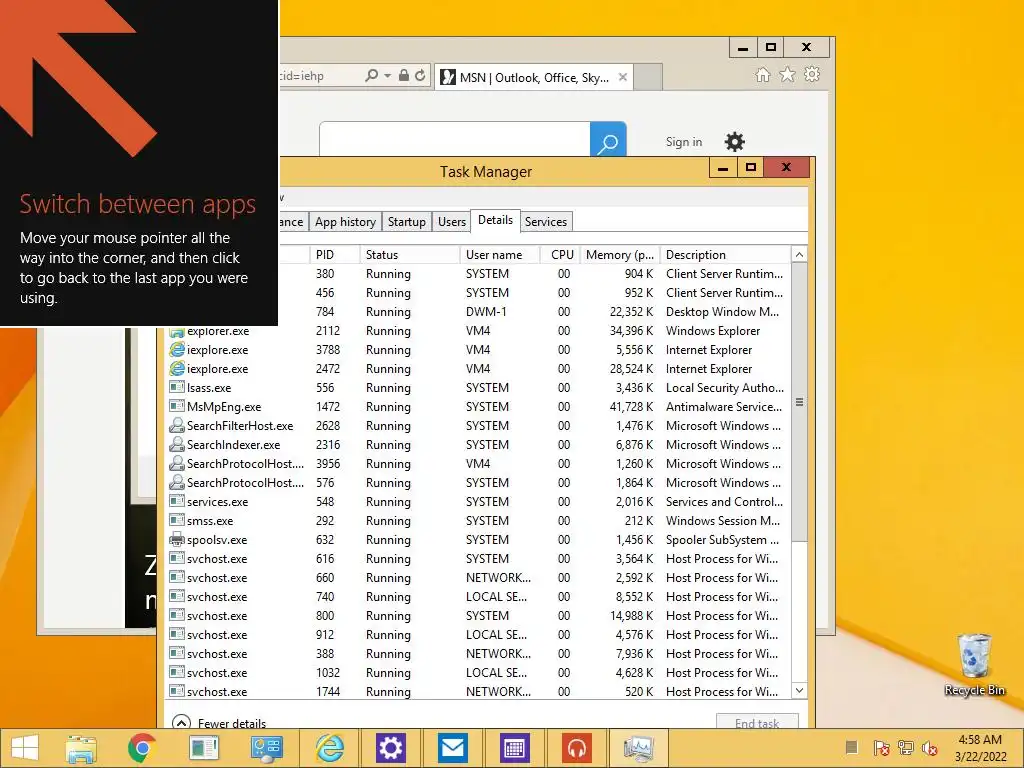Image resolution: width=1024 pixels, height=768 pixels.
Task: Launch Google Chrome from the taskbar
Action: (x=142, y=748)
